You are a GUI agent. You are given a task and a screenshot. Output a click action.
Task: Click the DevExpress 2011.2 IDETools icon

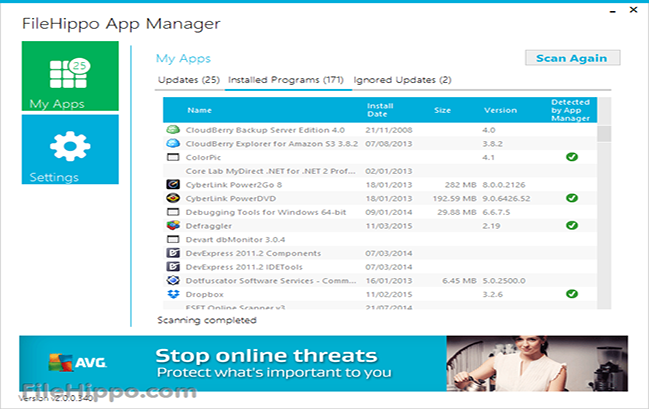pos(173,267)
